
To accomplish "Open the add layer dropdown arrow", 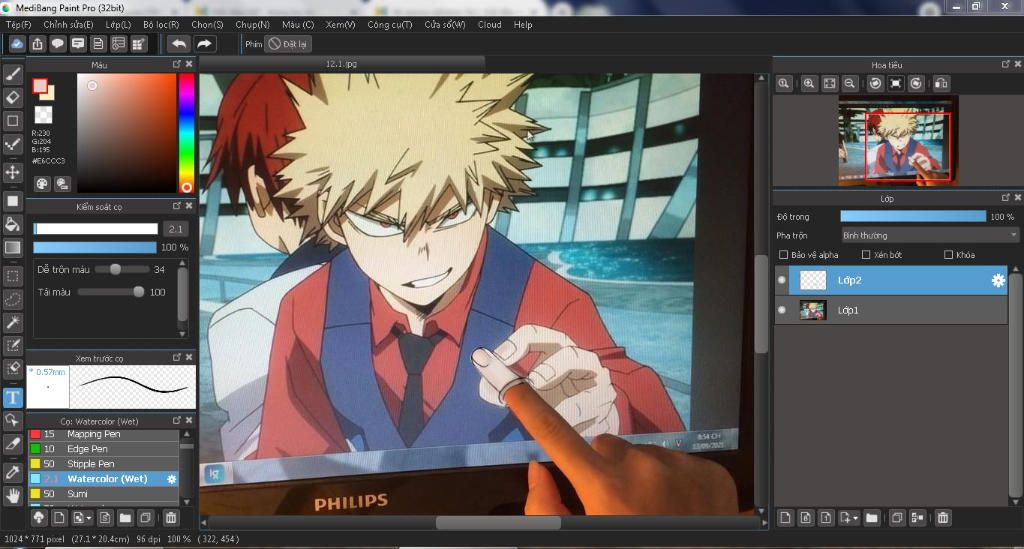I will [x=855, y=518].
